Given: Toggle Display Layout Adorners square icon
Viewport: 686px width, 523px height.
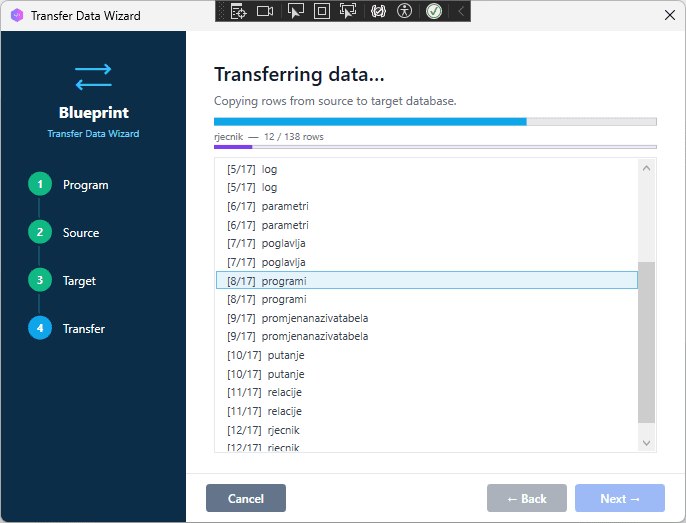Looking at the screenshot, I should [322, 11].
